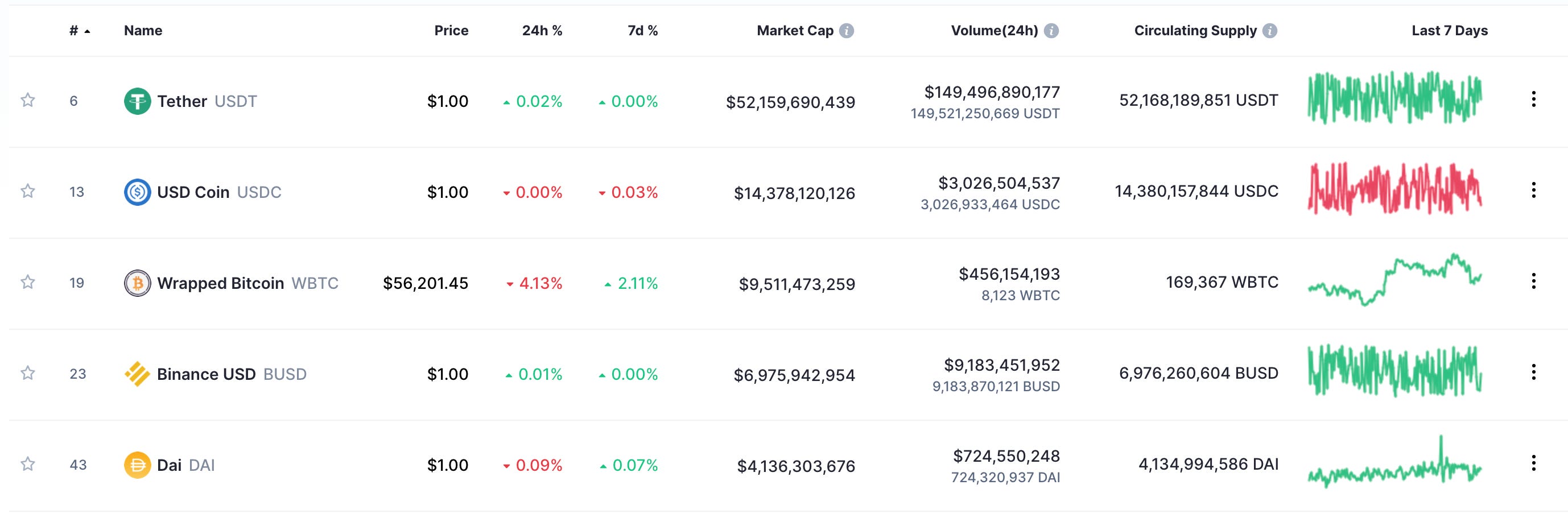Sort table by rank number column

point(80,30)
